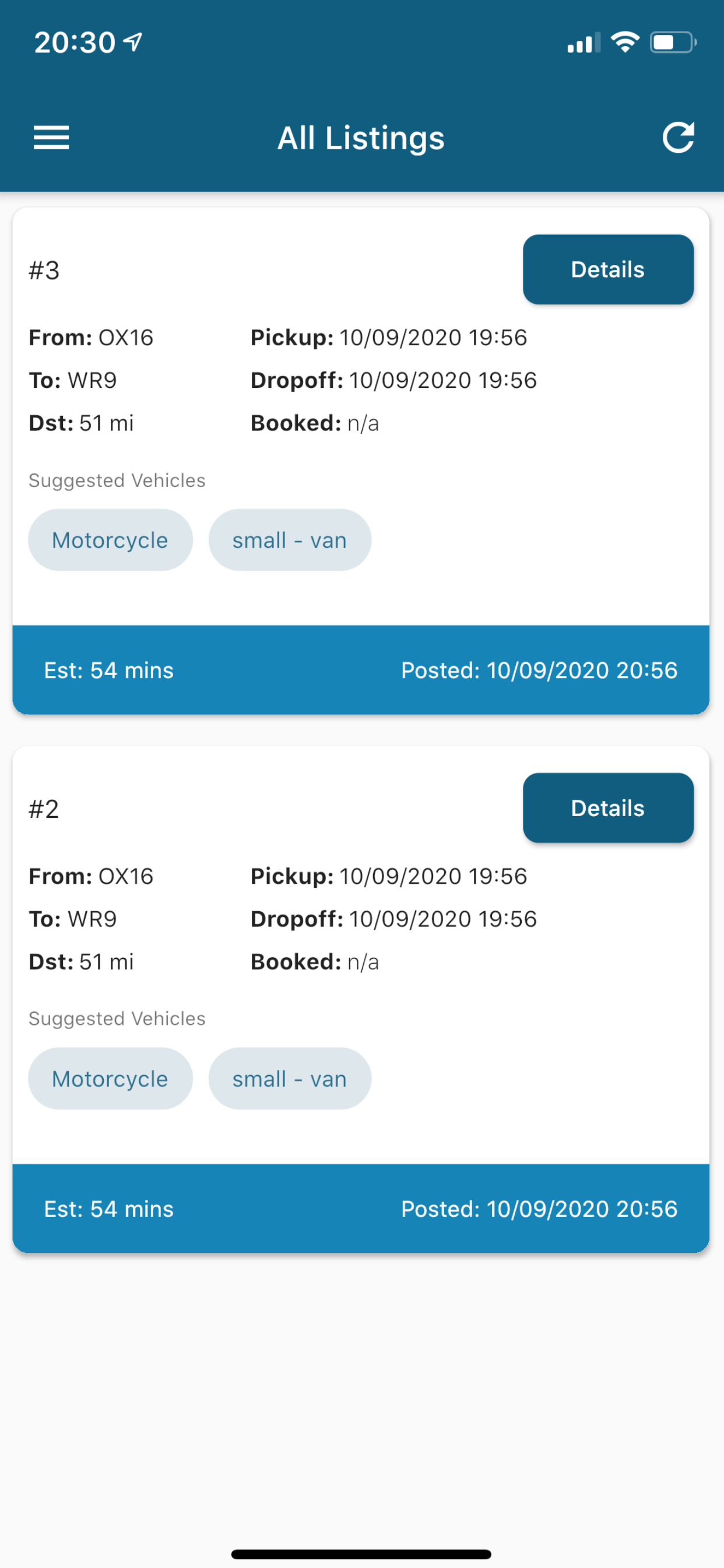Viewport: 724px width, 1568px height.
Task: Select Motorcycle chip in listing #3
Action: point(110,540)
